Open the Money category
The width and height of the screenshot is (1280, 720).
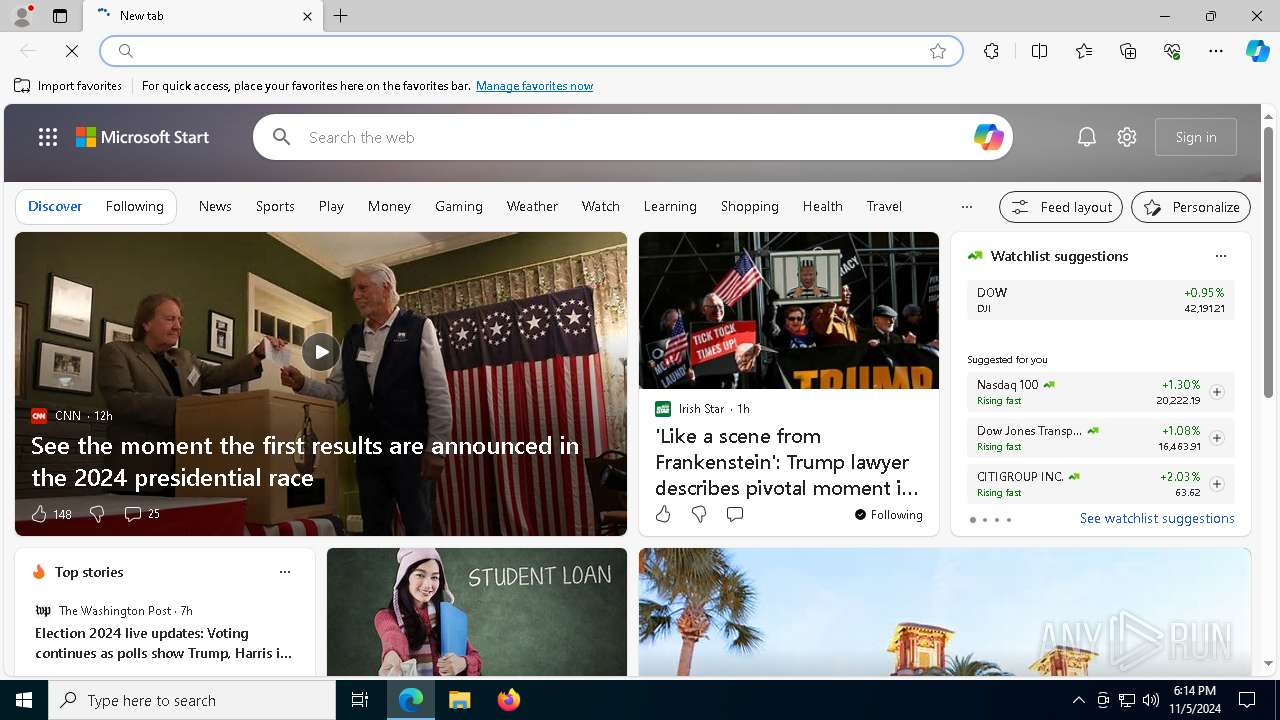click(x=389, y=206)
